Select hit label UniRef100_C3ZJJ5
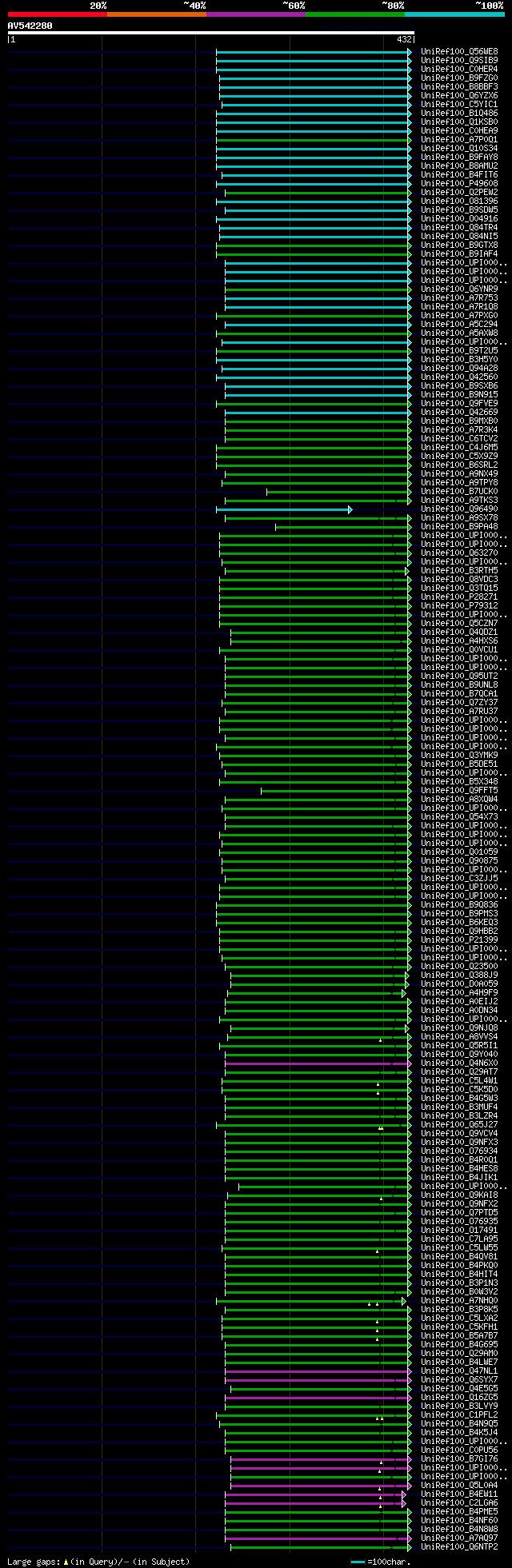Viewport: 512px width, 1568px height. pyautogui.click(x=459, y=879)
